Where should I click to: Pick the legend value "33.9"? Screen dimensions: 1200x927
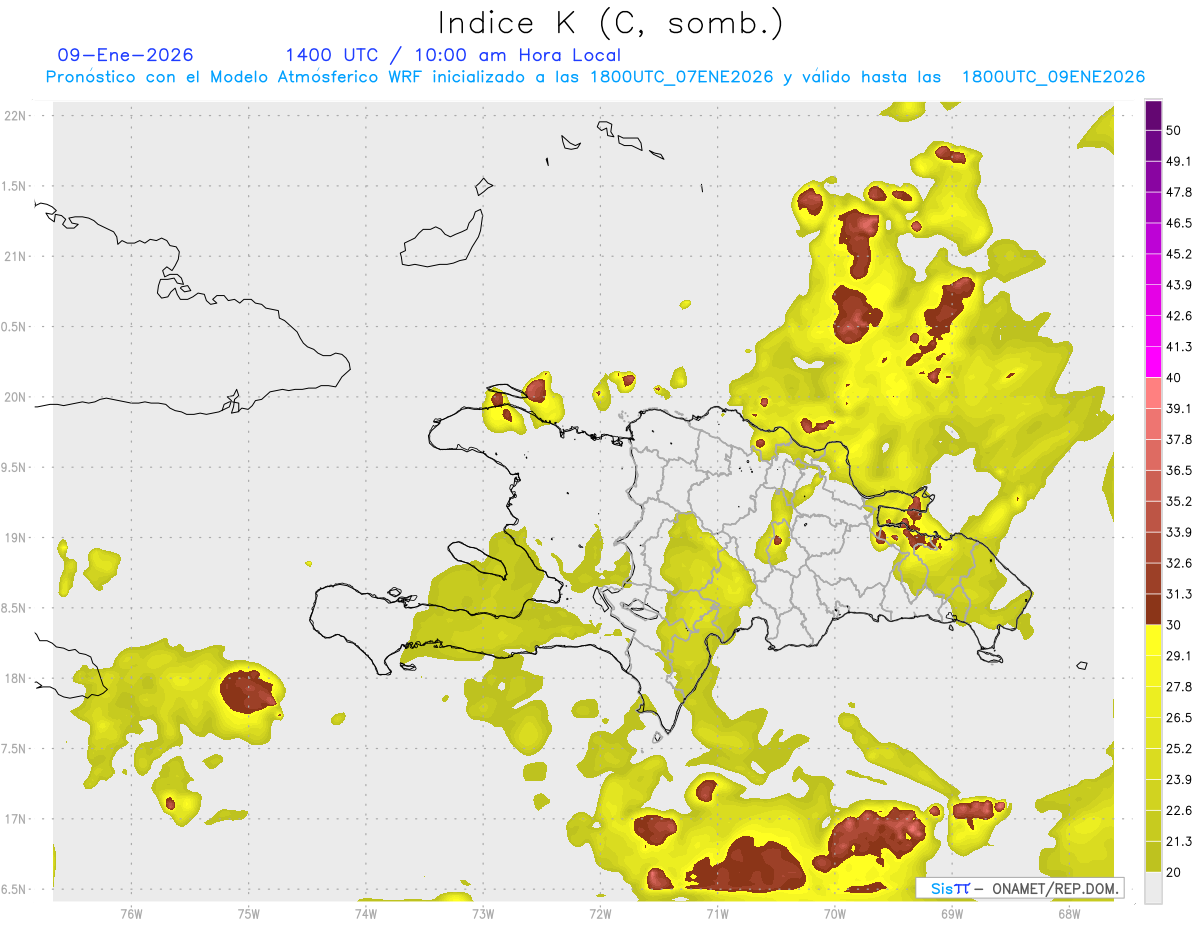[x=1179, y=532]
